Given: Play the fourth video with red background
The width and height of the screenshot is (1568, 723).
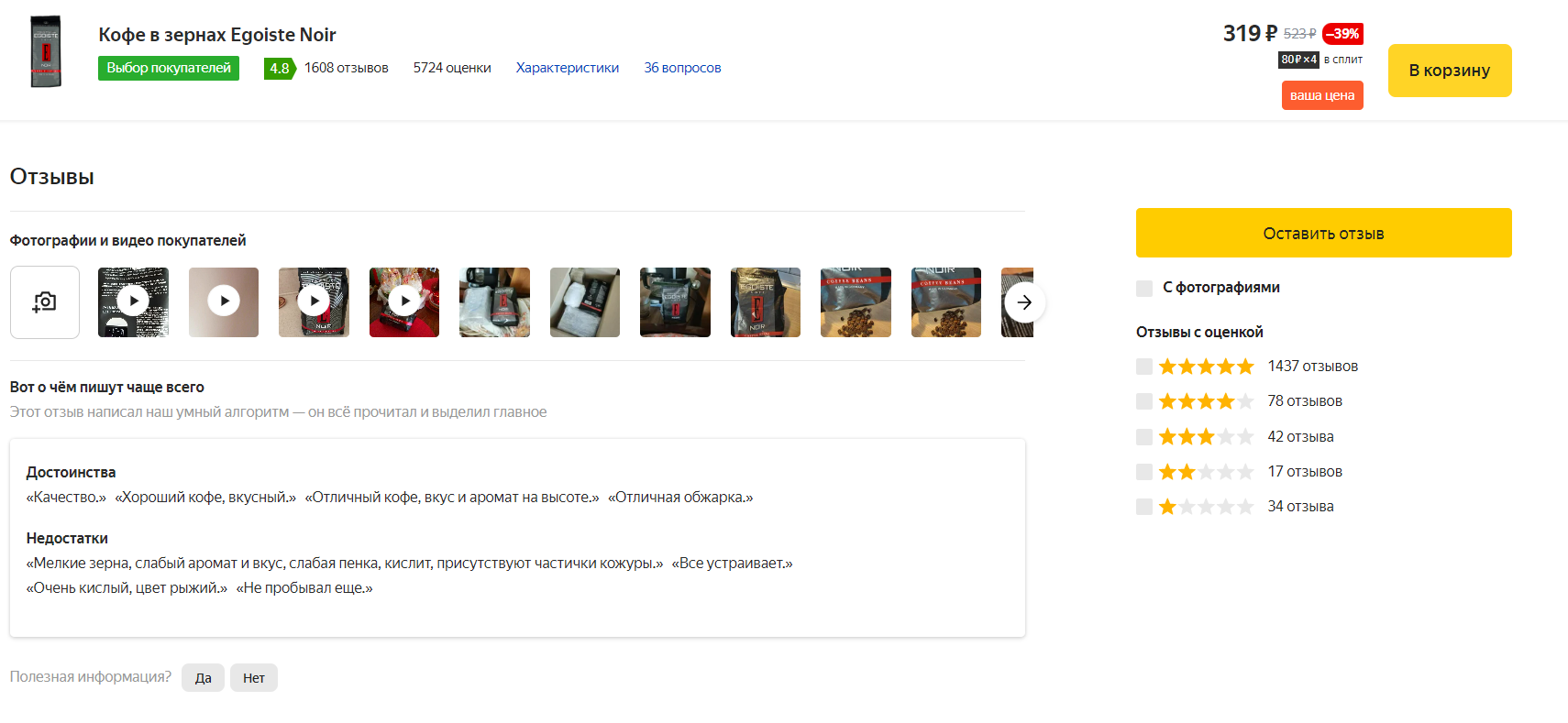Looking at the screenshot, I should [x=404, y=302].
